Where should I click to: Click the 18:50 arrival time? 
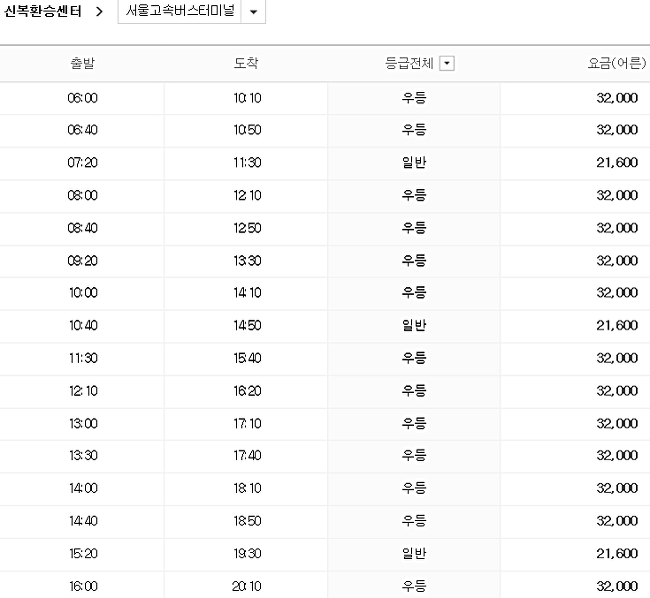247,521
